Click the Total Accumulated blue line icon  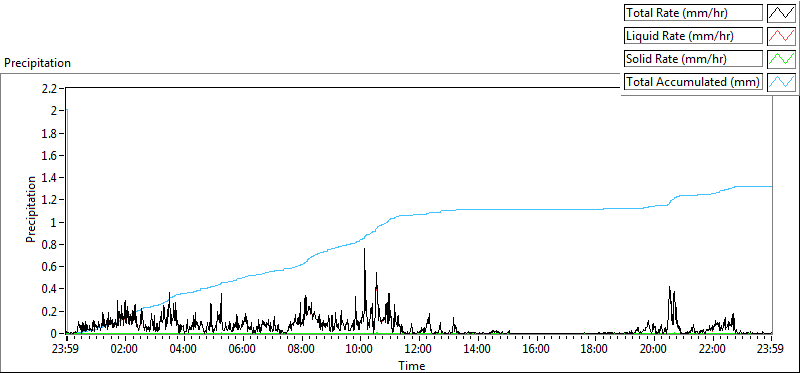[782, 82]
